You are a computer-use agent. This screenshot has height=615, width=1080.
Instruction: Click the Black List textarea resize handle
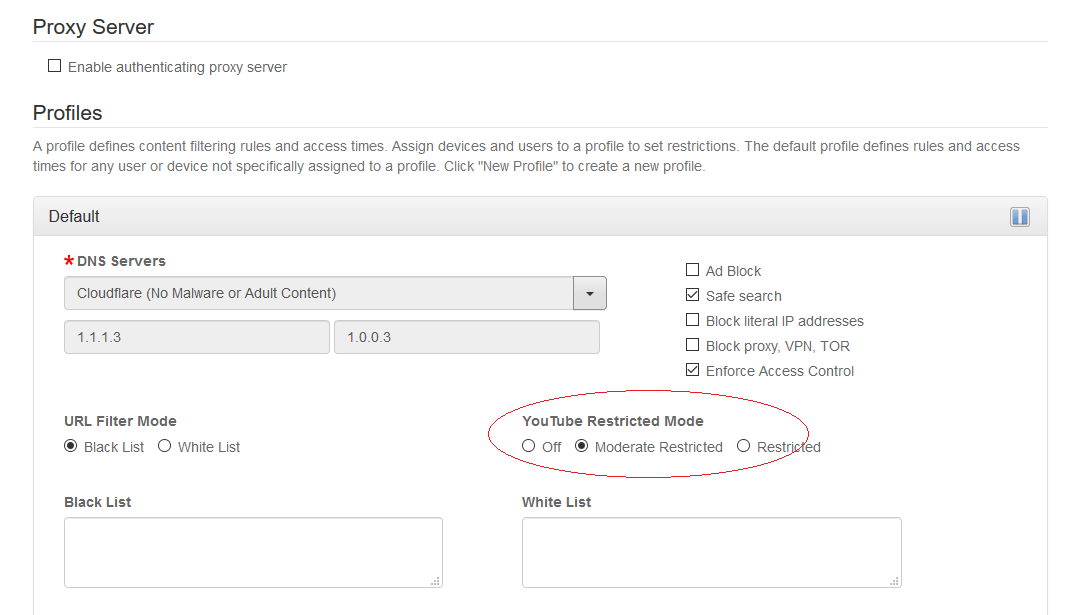437,582
